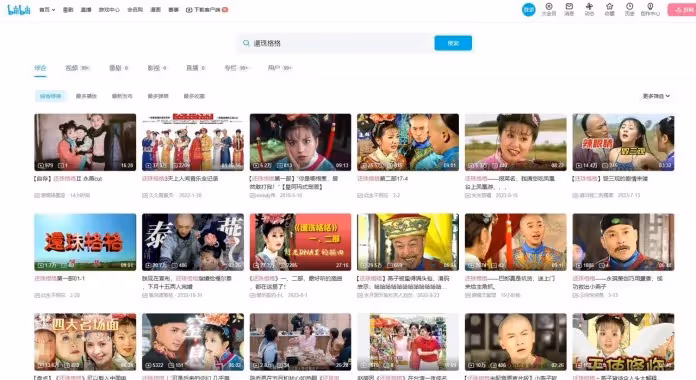
Task: Open the thumbnail of family holding a baby
Action: [85, 142]
